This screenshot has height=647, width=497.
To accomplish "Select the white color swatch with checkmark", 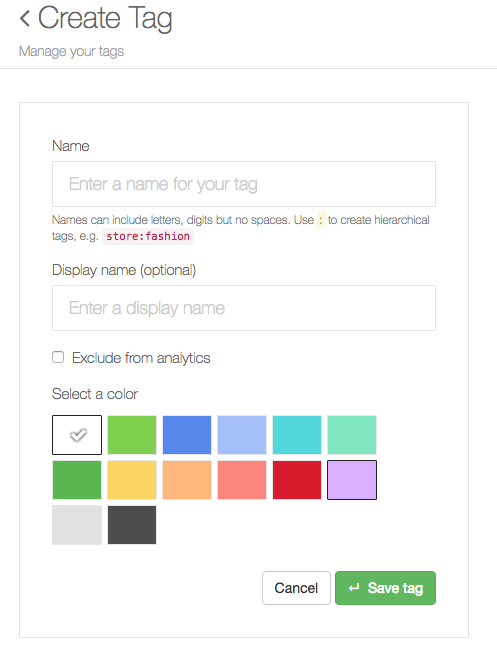I will coord(77,435).
